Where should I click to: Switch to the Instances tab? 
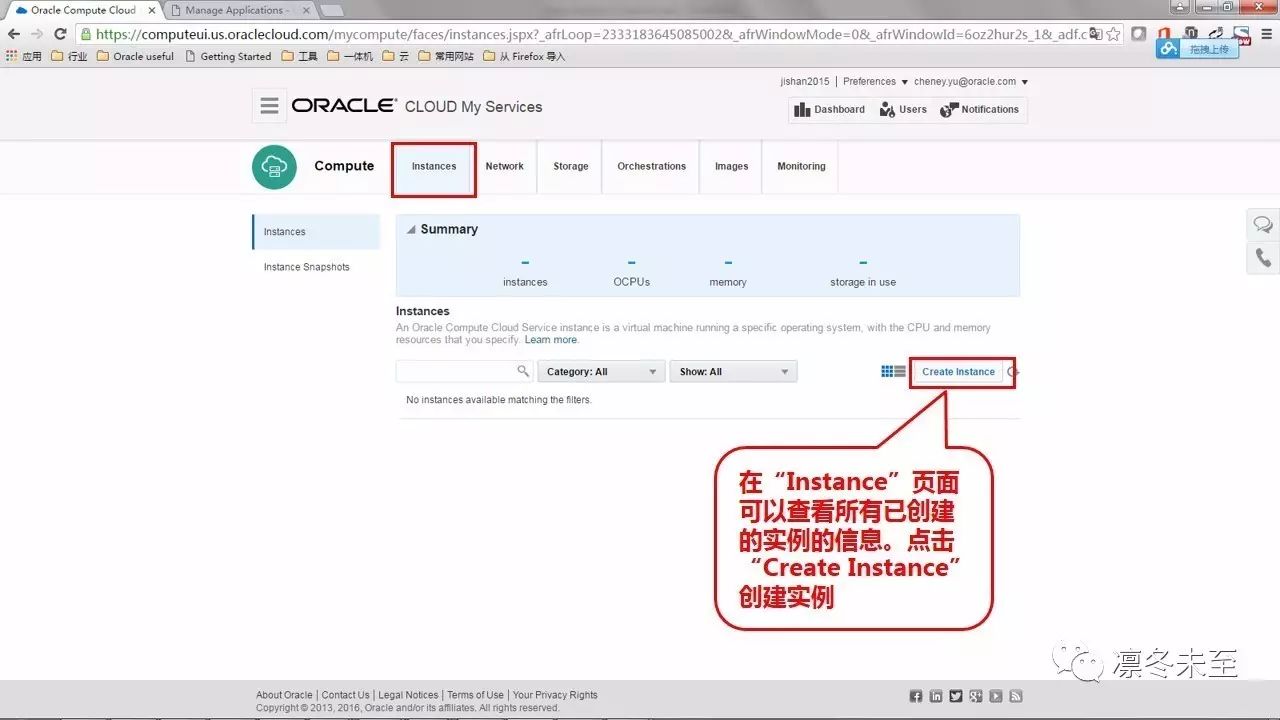click(x=434, y=167)
